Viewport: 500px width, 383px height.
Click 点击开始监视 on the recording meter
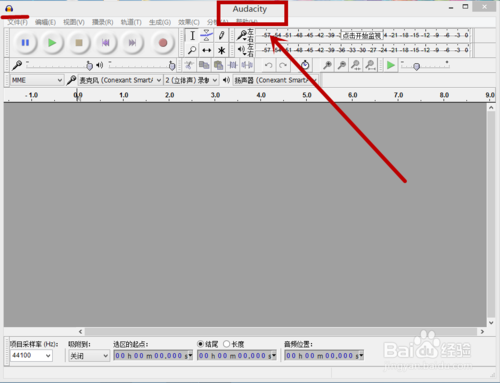tap(362, 35)
